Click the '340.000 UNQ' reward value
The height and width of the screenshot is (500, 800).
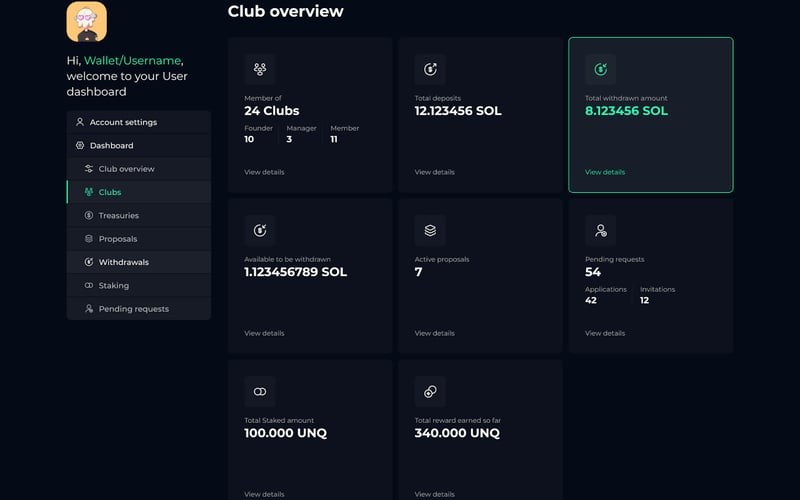457,433
